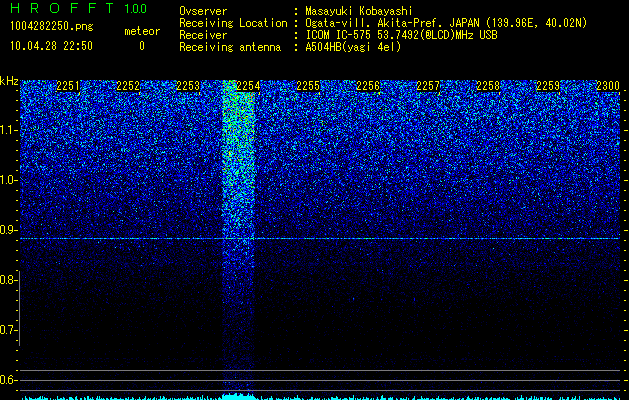Click the 1.1 frequency axis label
This screenshot has height=400, width=629.
(9, 130)
